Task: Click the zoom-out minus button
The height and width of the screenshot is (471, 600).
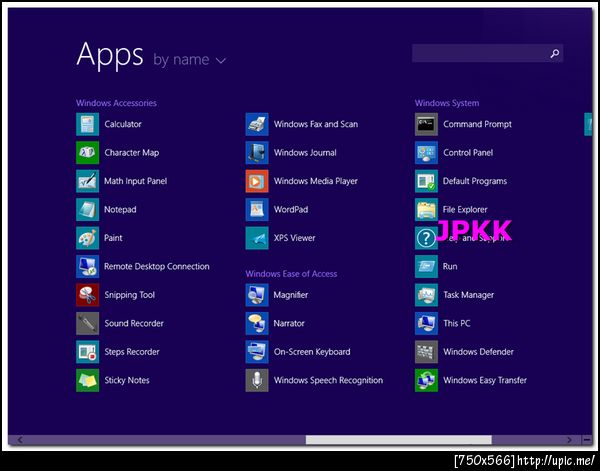Action: coord(587,440)
